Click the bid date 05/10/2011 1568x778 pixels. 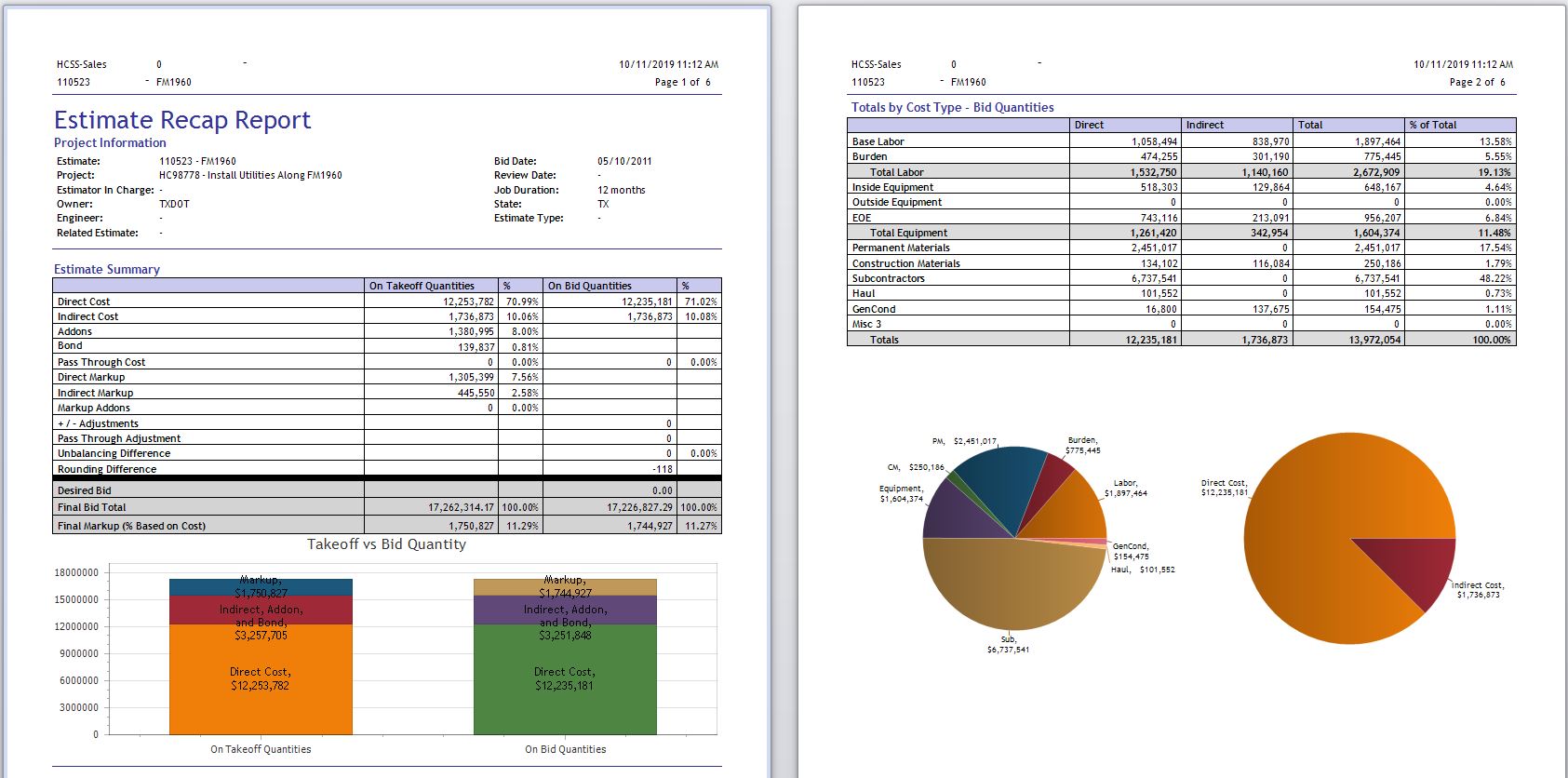tap(624, 161)
